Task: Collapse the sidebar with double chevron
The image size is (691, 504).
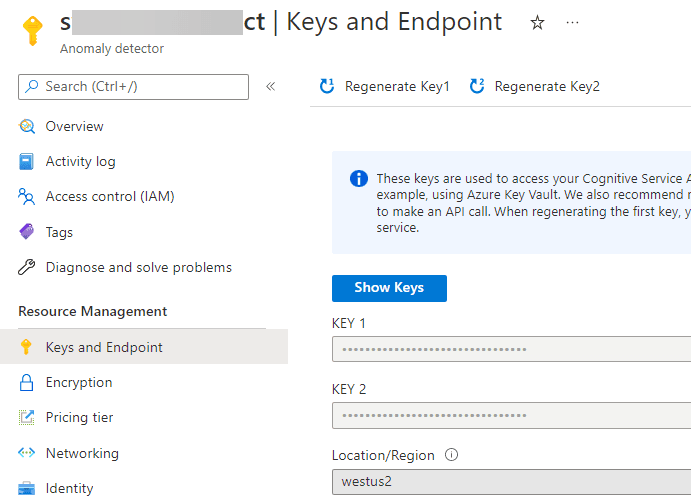Action: (x=271, y=86)
